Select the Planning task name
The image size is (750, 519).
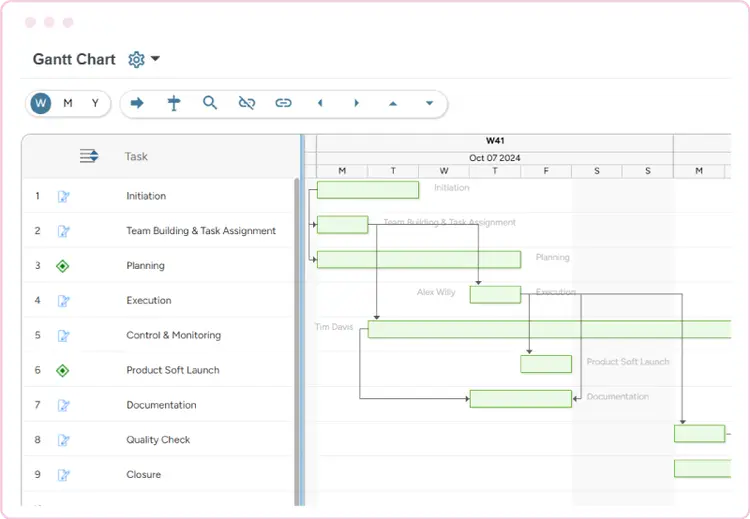145,265
